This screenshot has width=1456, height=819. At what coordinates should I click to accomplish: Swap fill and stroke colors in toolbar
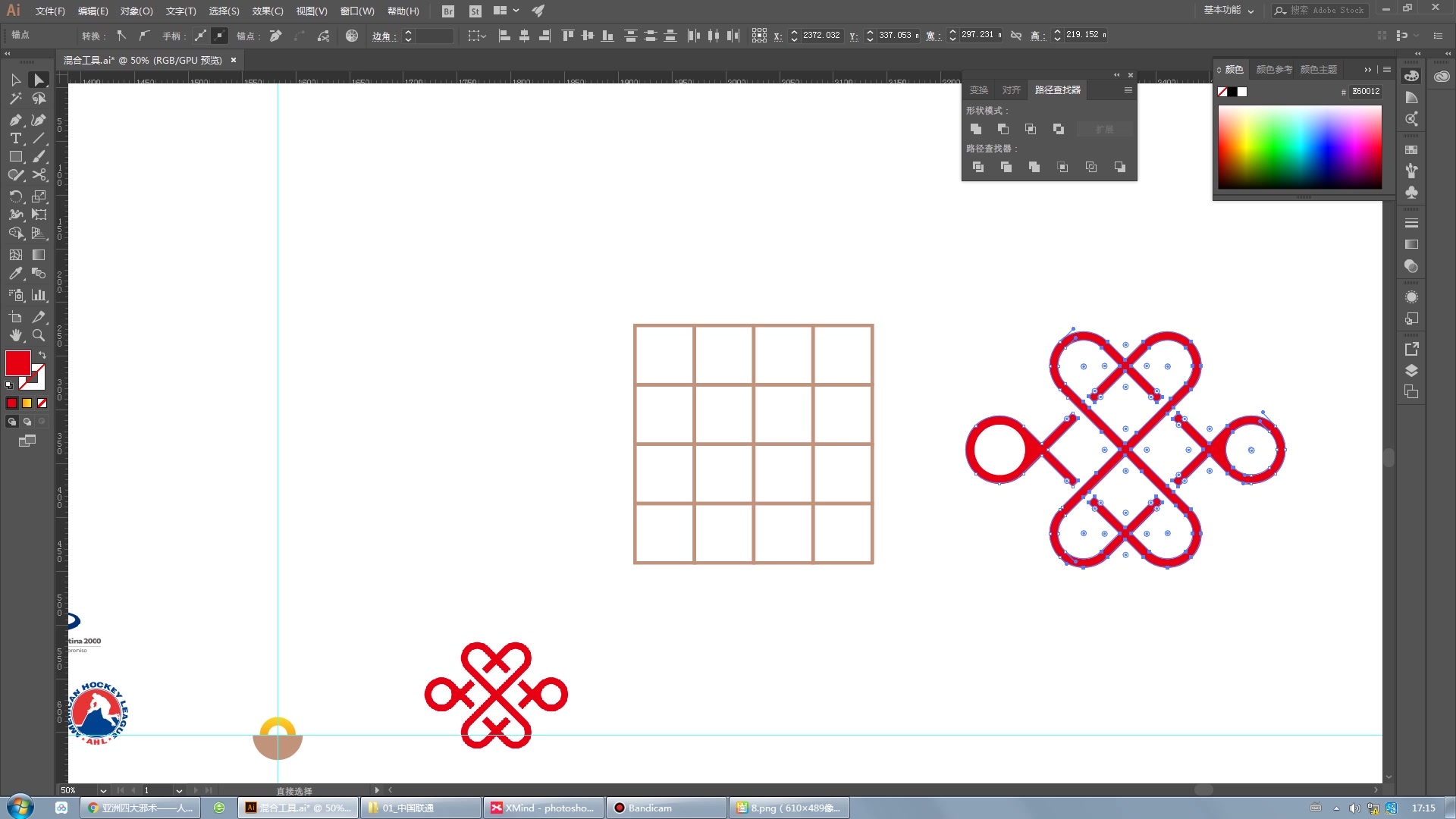[x=42, y=355]
